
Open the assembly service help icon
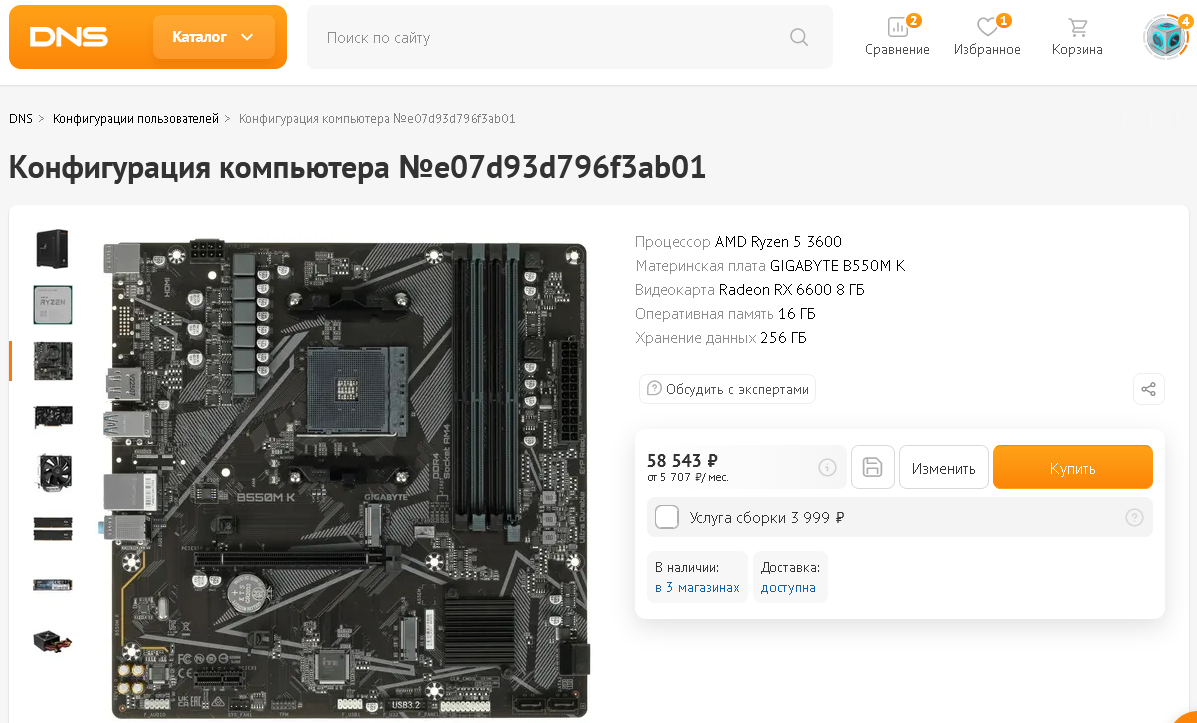pos(1134,518)
